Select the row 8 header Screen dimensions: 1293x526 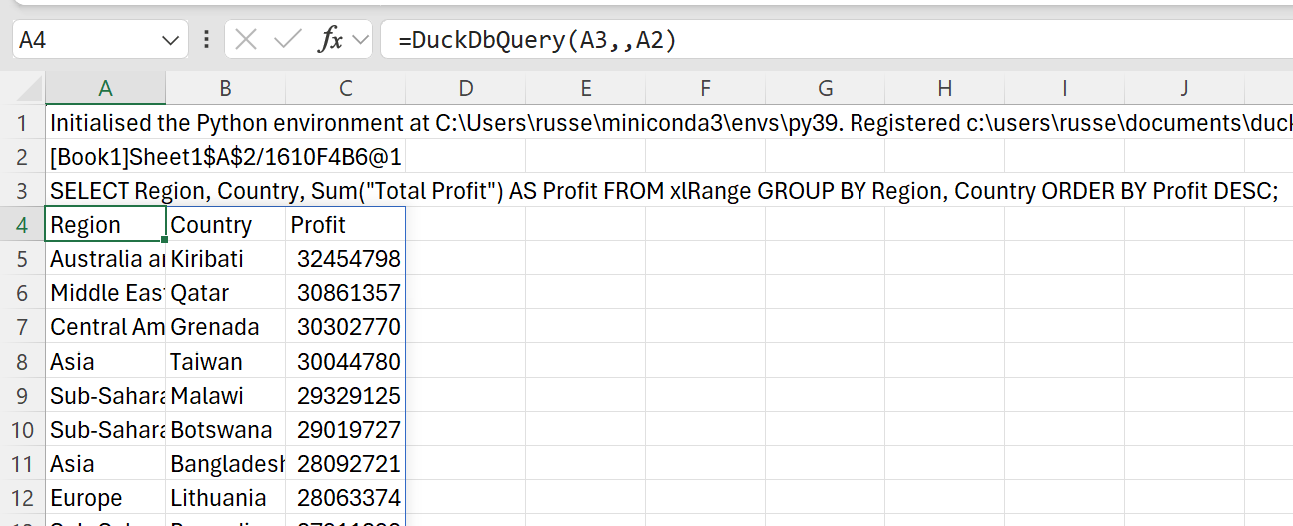(x=22, y=361)
